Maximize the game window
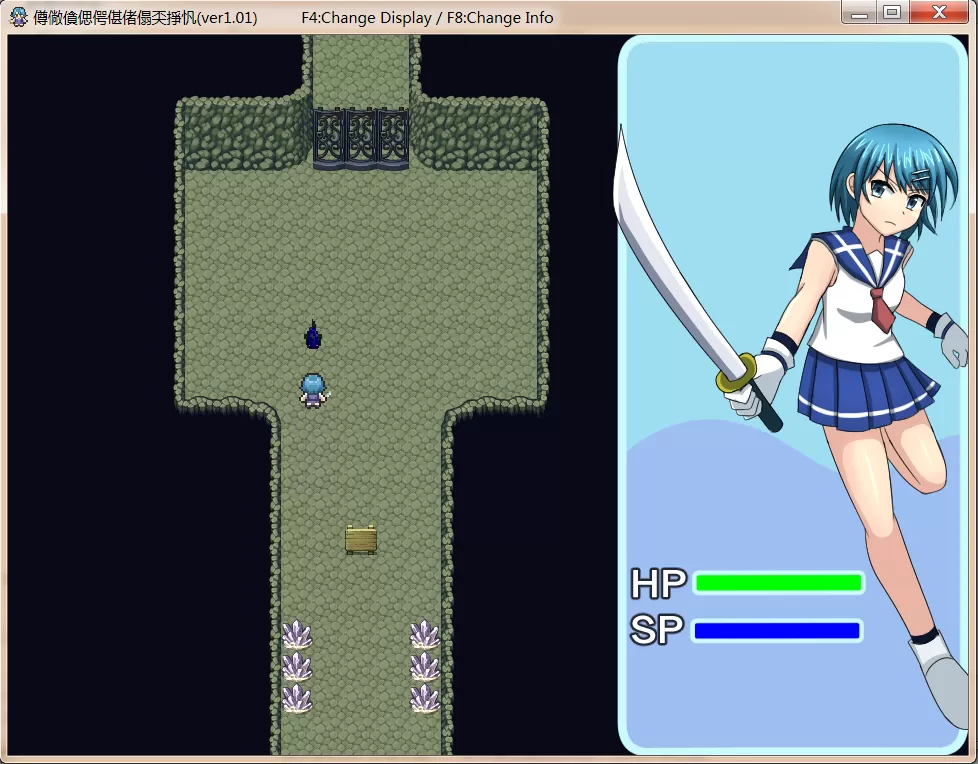This screenshot has height=764, width=978. (x=891, y=12)
